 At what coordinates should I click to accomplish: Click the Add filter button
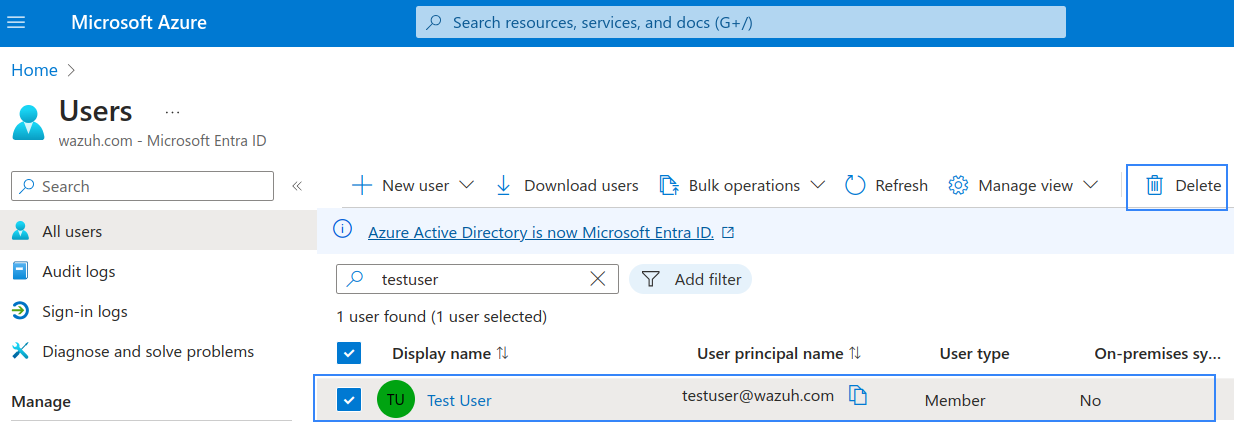pyautogui.click(x=691, y=279)
